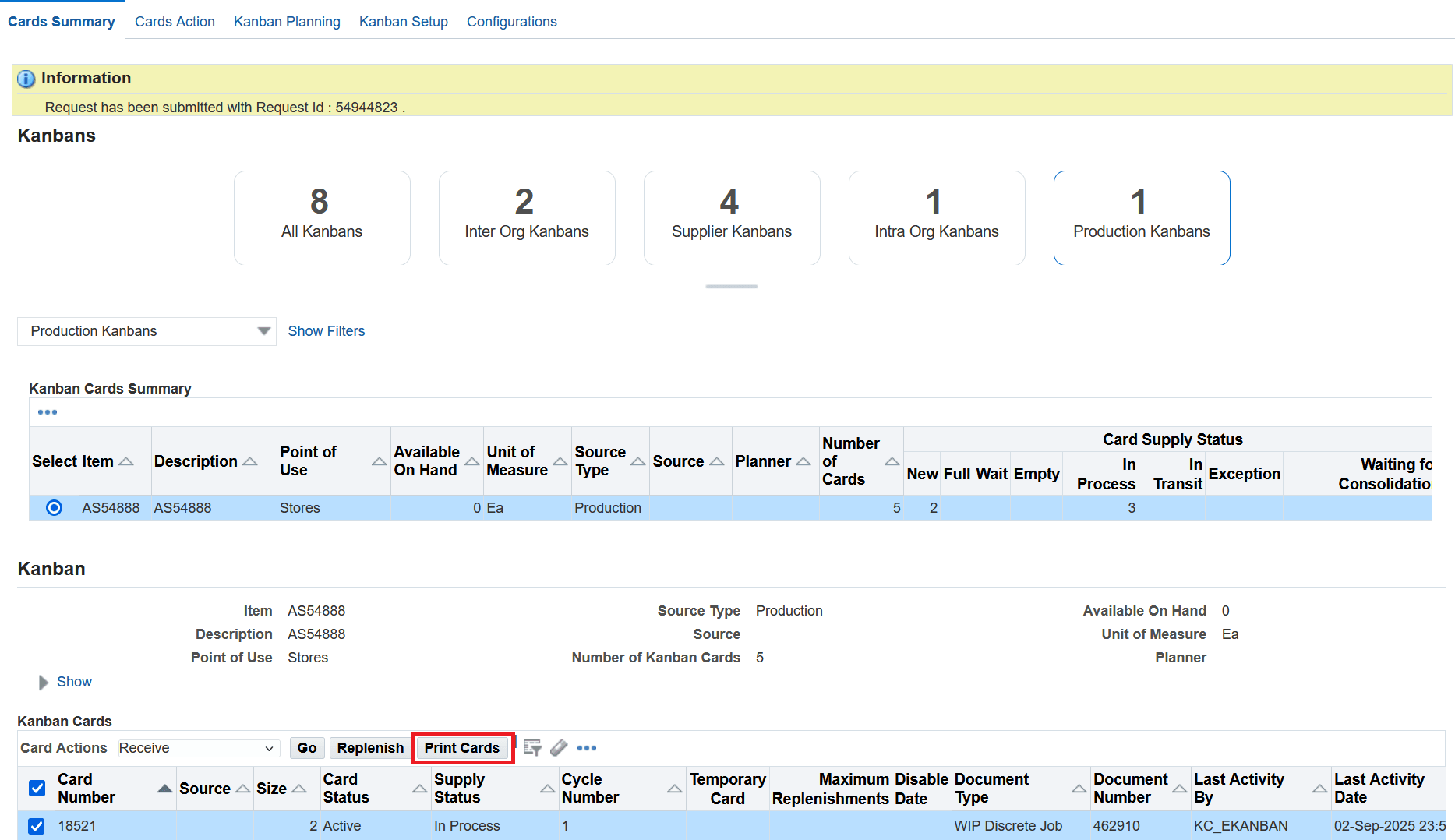Click the attachment paperclip icon in Kanban Cards toolbar
The height and width of the screenshot is (840, 1455).
click(559, 748)
